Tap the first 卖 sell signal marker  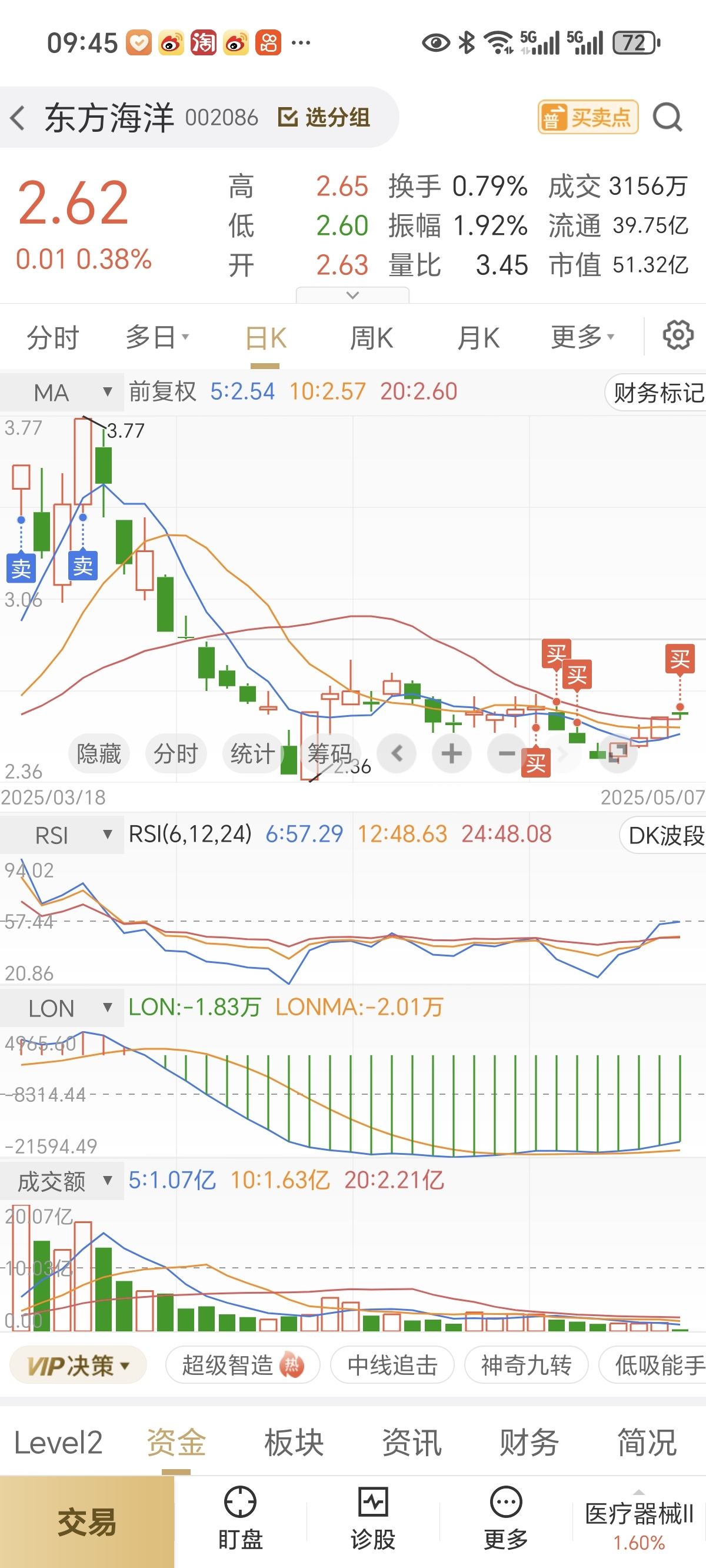pyautogui.click(x=21, y=568)
